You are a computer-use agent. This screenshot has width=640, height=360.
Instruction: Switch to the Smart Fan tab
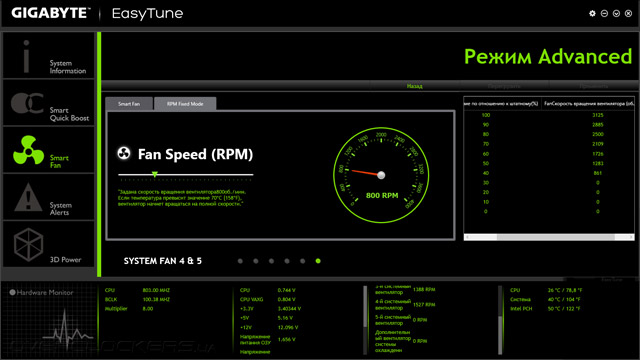tap(129, 104)
